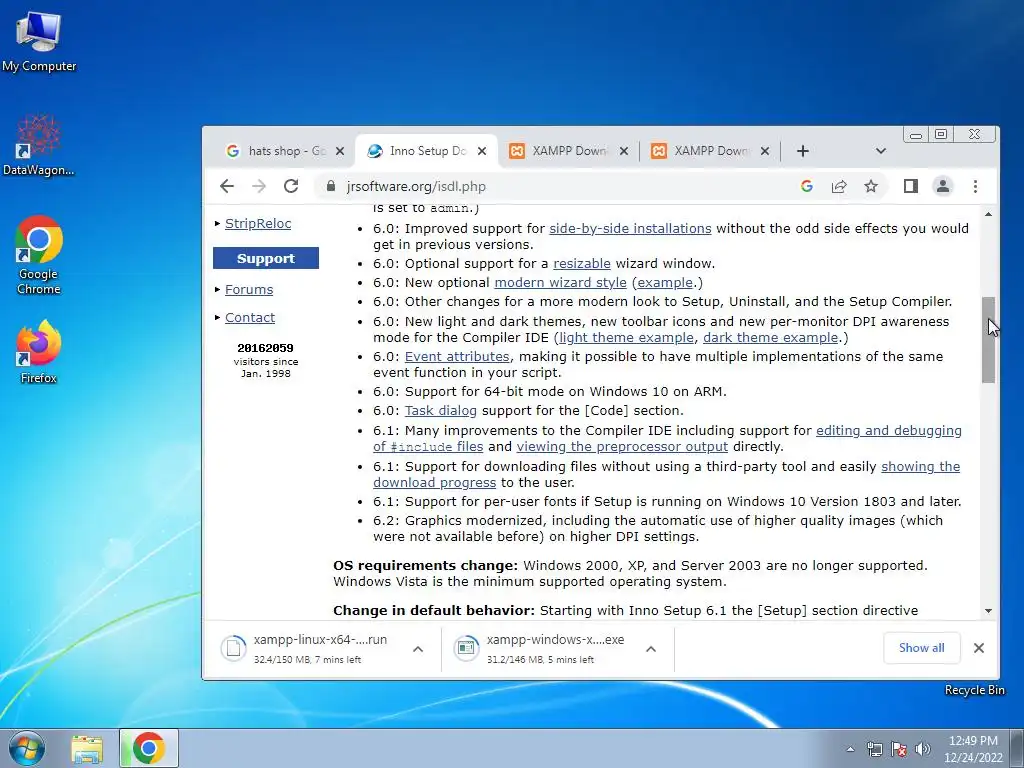Click the Recycle Bin label
The height and width of the screenshot is (768, 1024).
pos(974,690)
